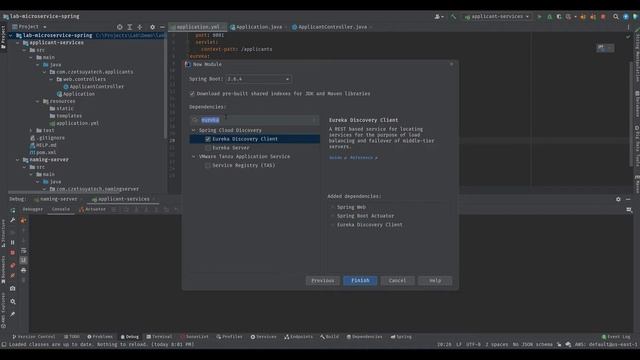Hide the Project panel with minus icon

(x=162, y=27)
